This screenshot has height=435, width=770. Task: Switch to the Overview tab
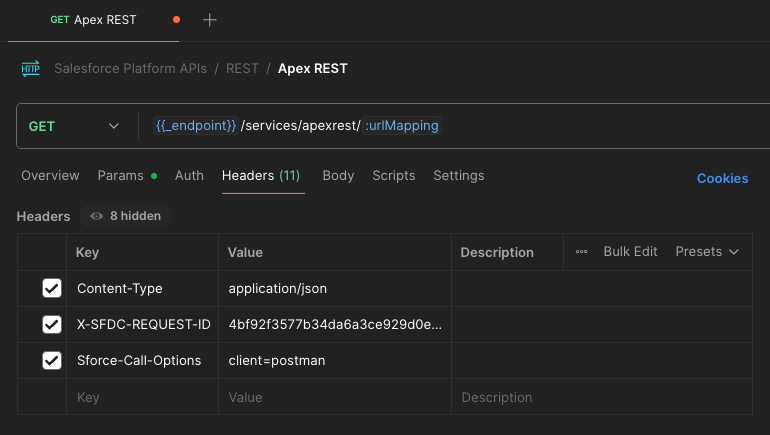pos(50,176)
